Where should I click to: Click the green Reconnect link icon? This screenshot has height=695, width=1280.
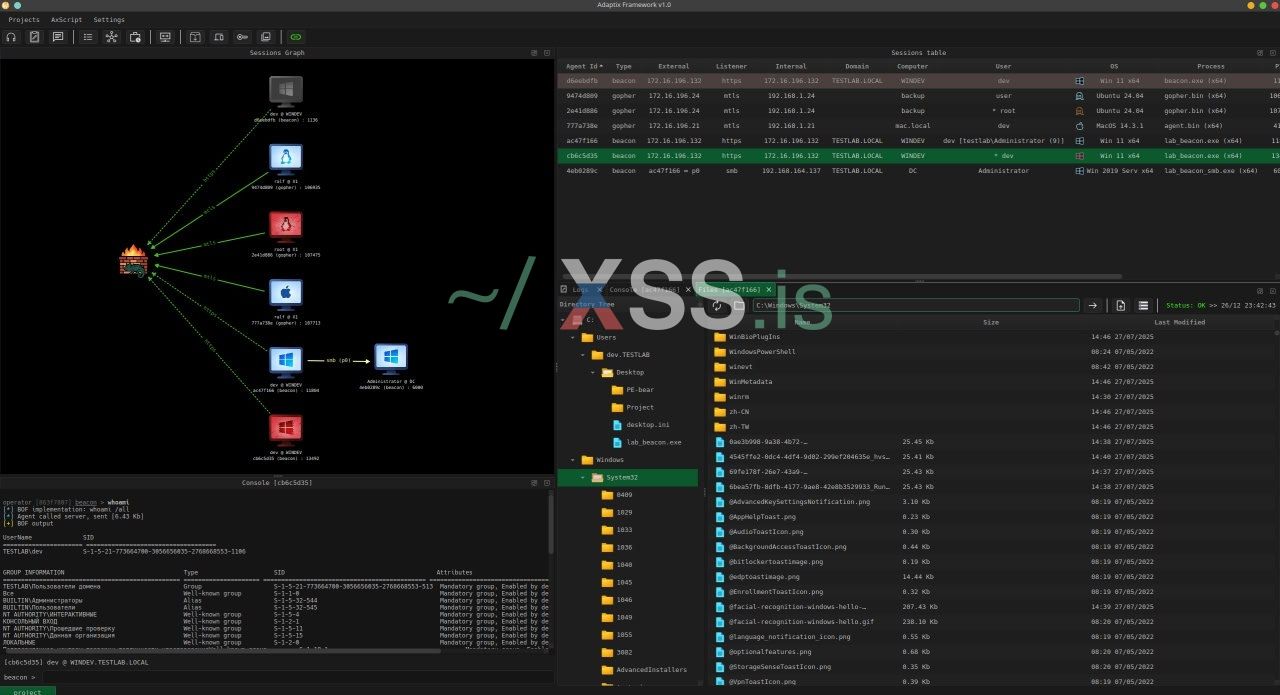point(295,37)
